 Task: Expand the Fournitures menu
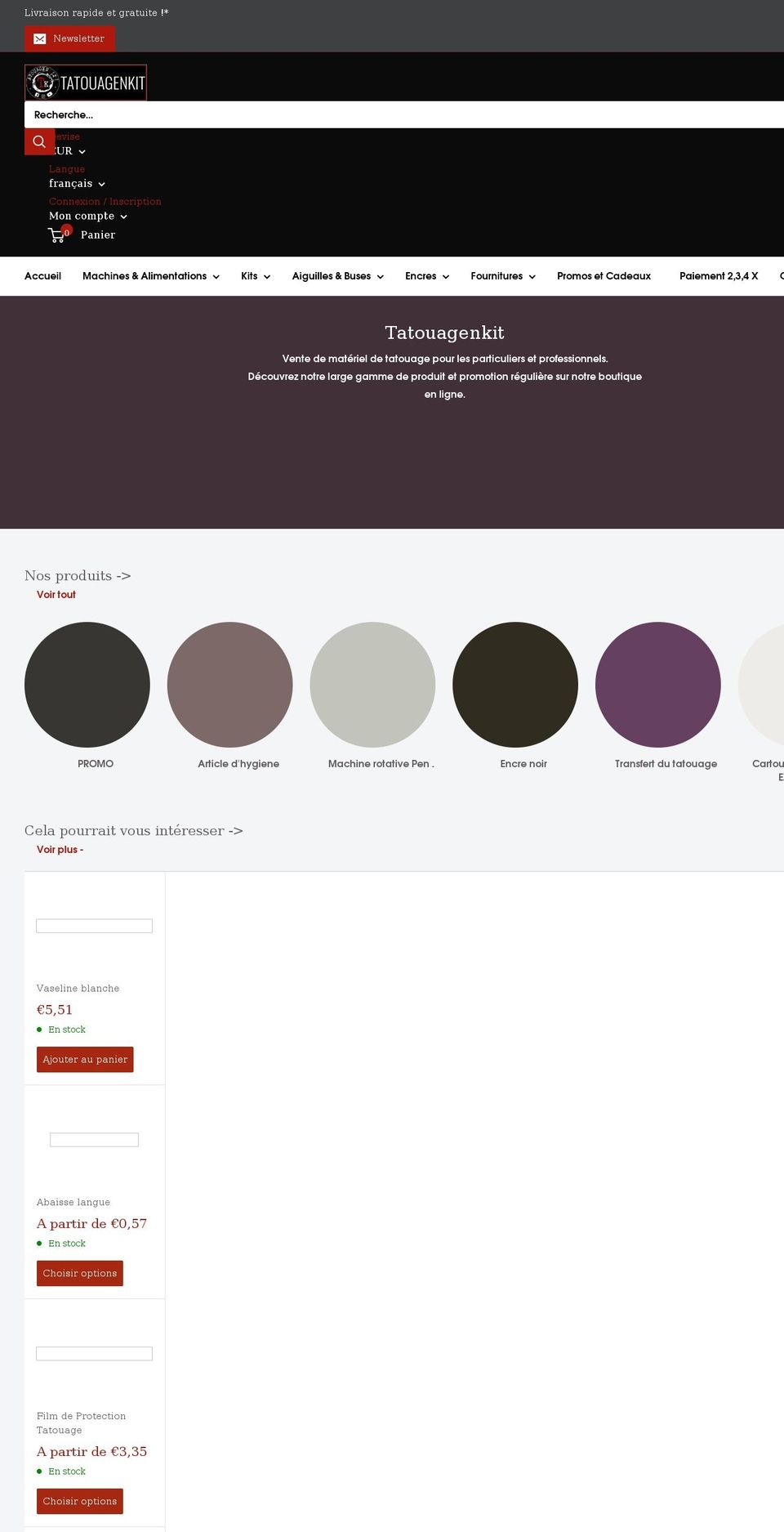[503, 276]
